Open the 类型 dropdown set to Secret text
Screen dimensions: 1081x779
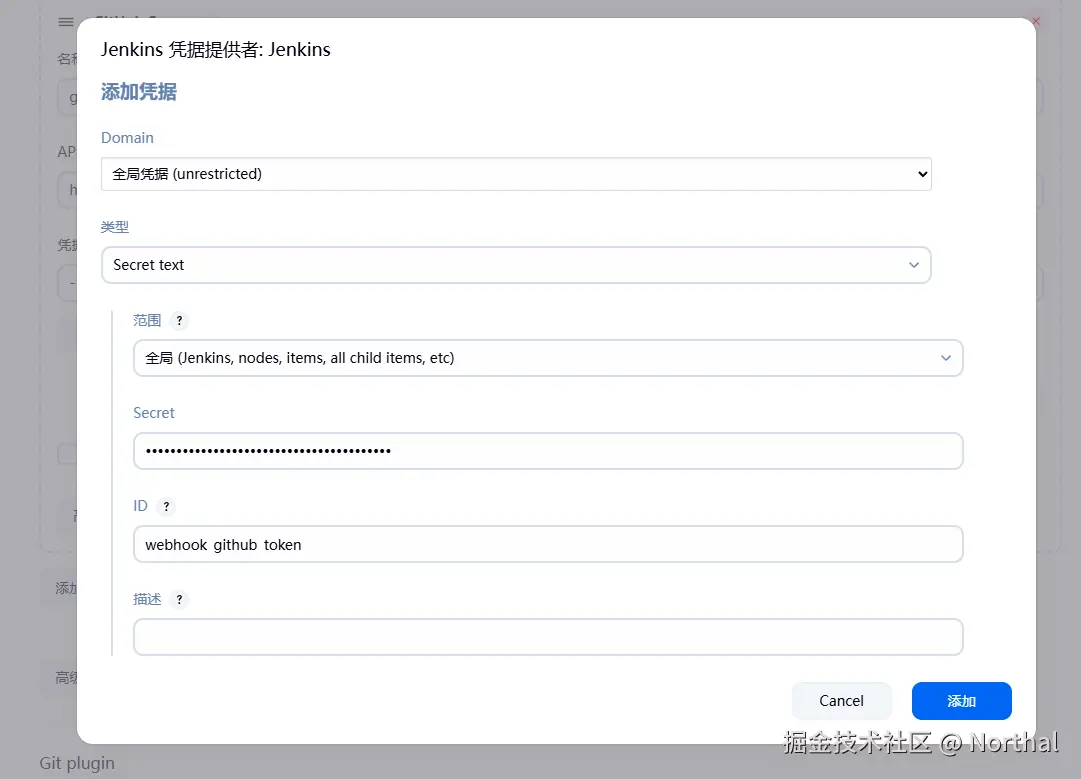coord(516,264)
